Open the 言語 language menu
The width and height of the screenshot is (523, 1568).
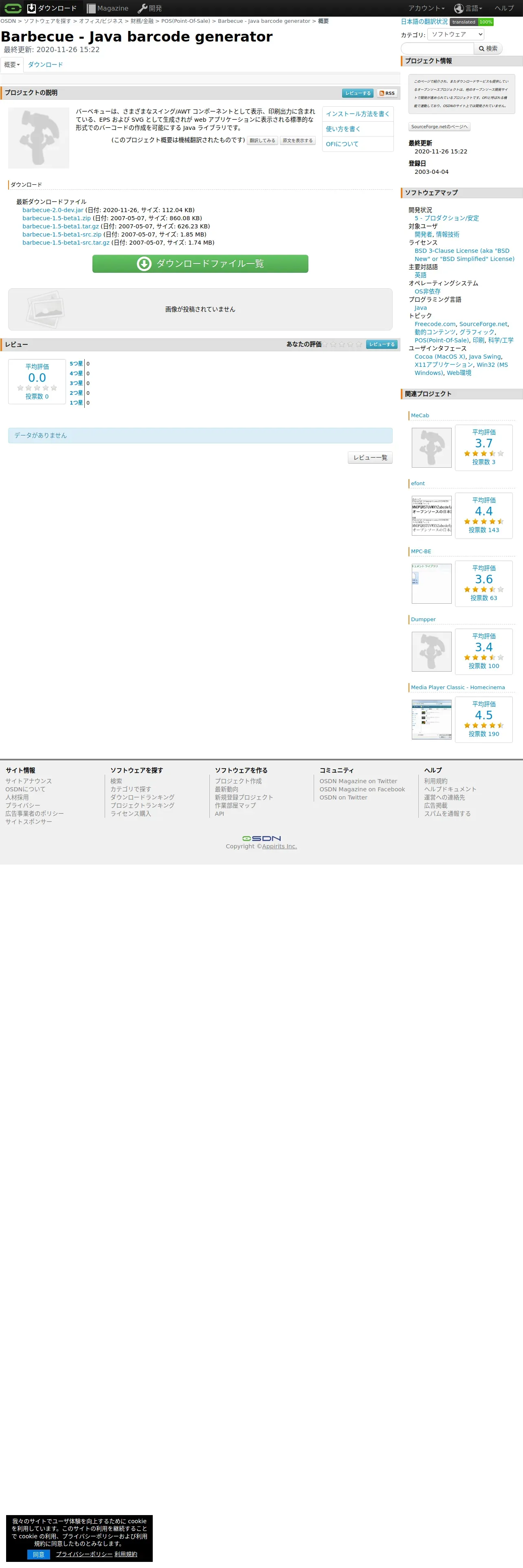click(468, 8)
